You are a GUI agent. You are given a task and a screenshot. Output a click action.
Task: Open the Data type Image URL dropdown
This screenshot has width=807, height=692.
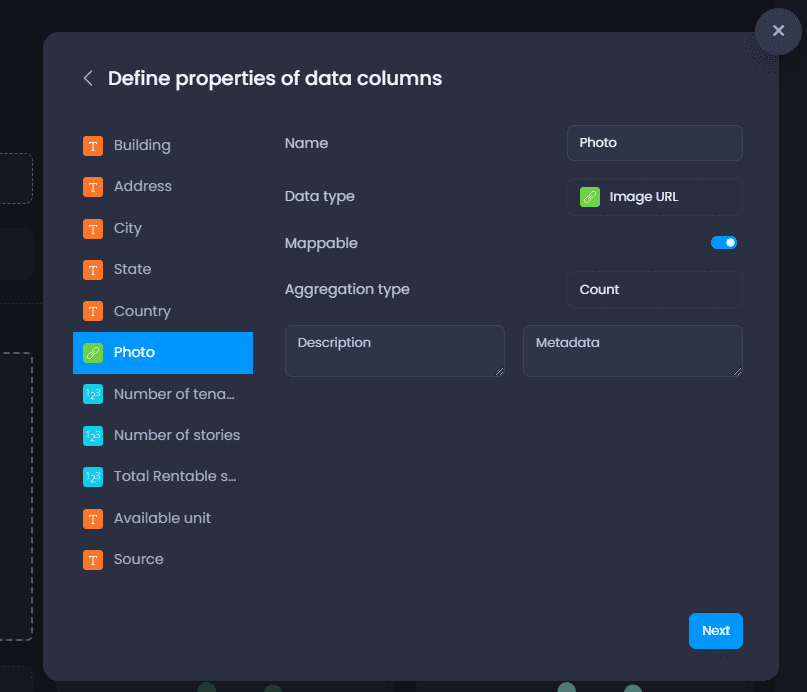[654, 197]
